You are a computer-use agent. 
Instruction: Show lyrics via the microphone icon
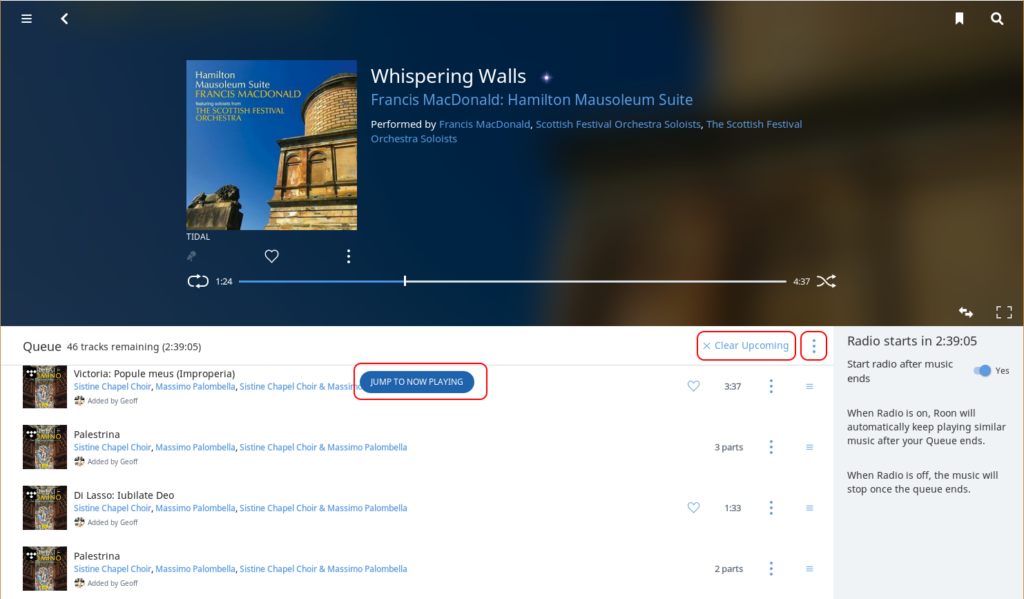click(x=191, y=256)
